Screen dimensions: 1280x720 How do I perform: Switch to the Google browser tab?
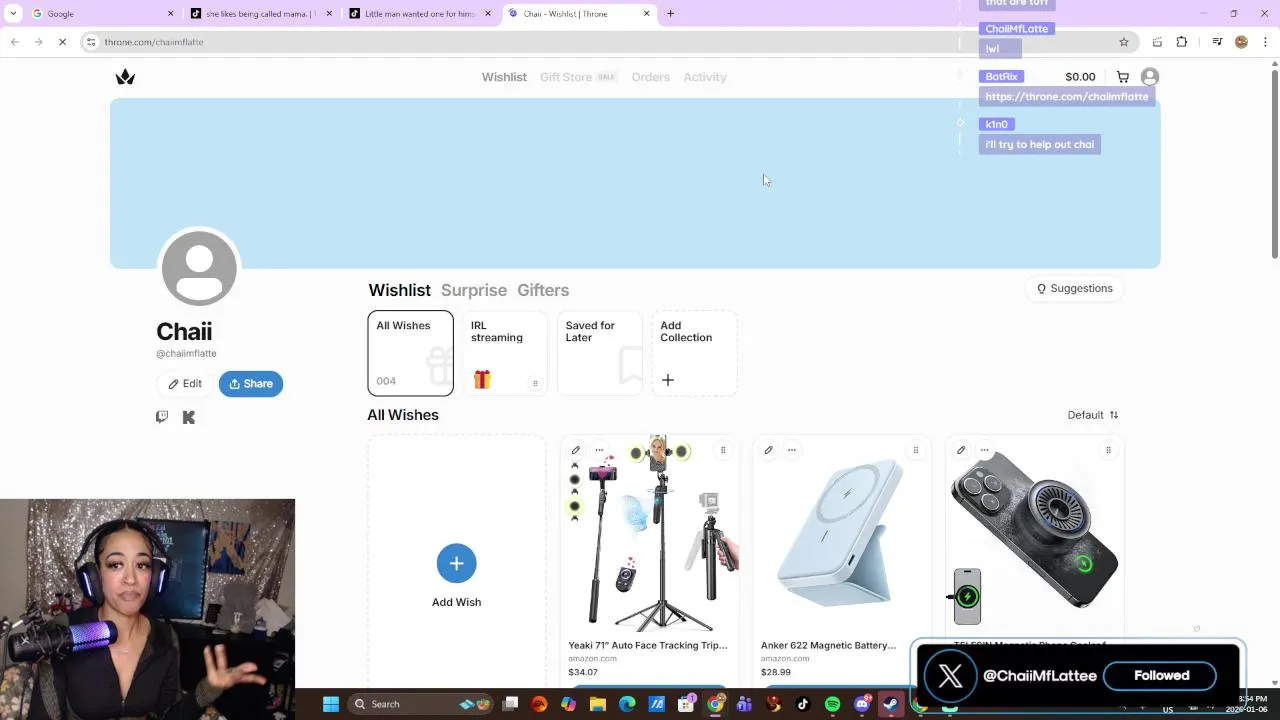click(102, 14)
